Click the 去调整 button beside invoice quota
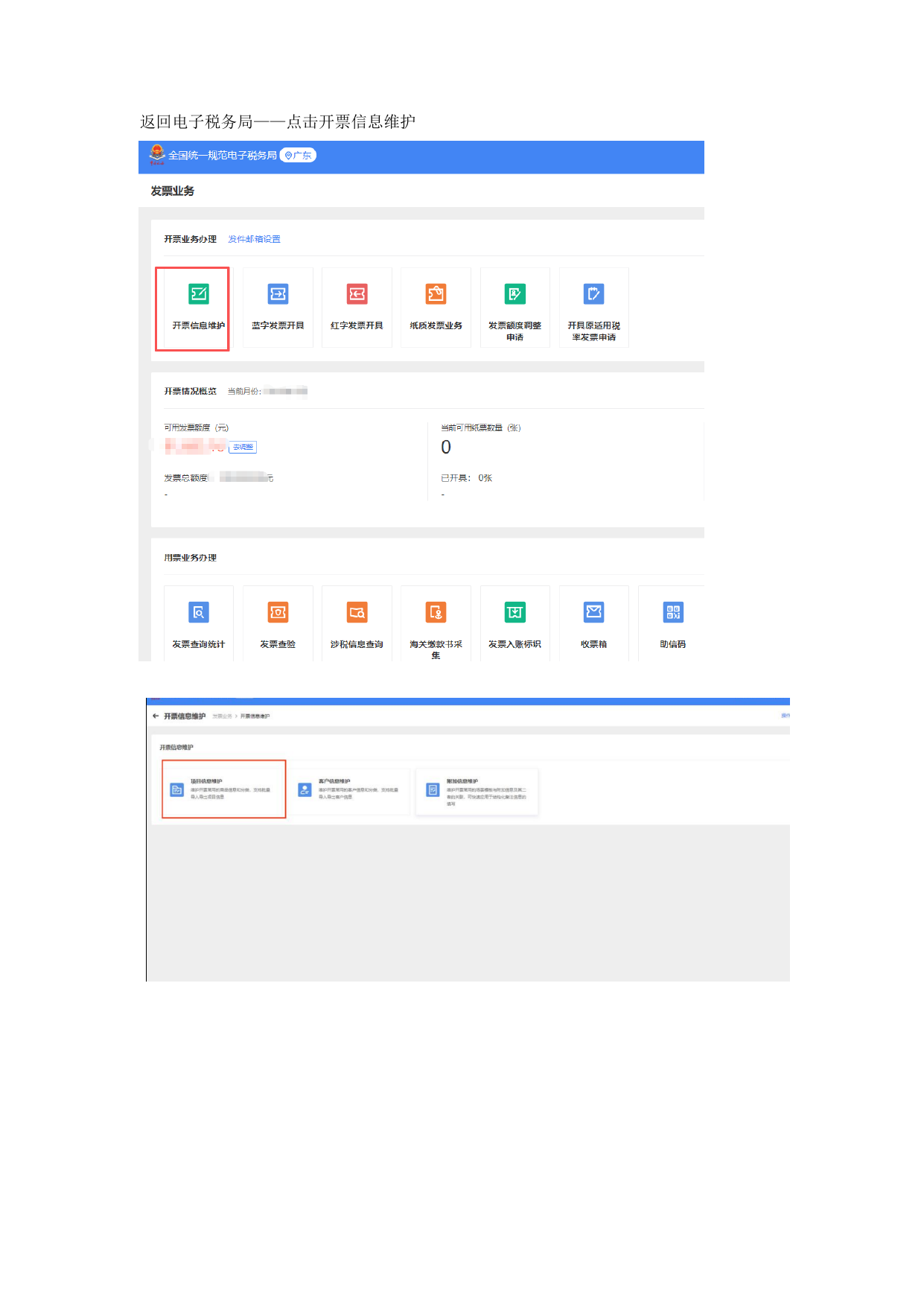The height and width of the screenshot is (1307, 924). (243, 448)
